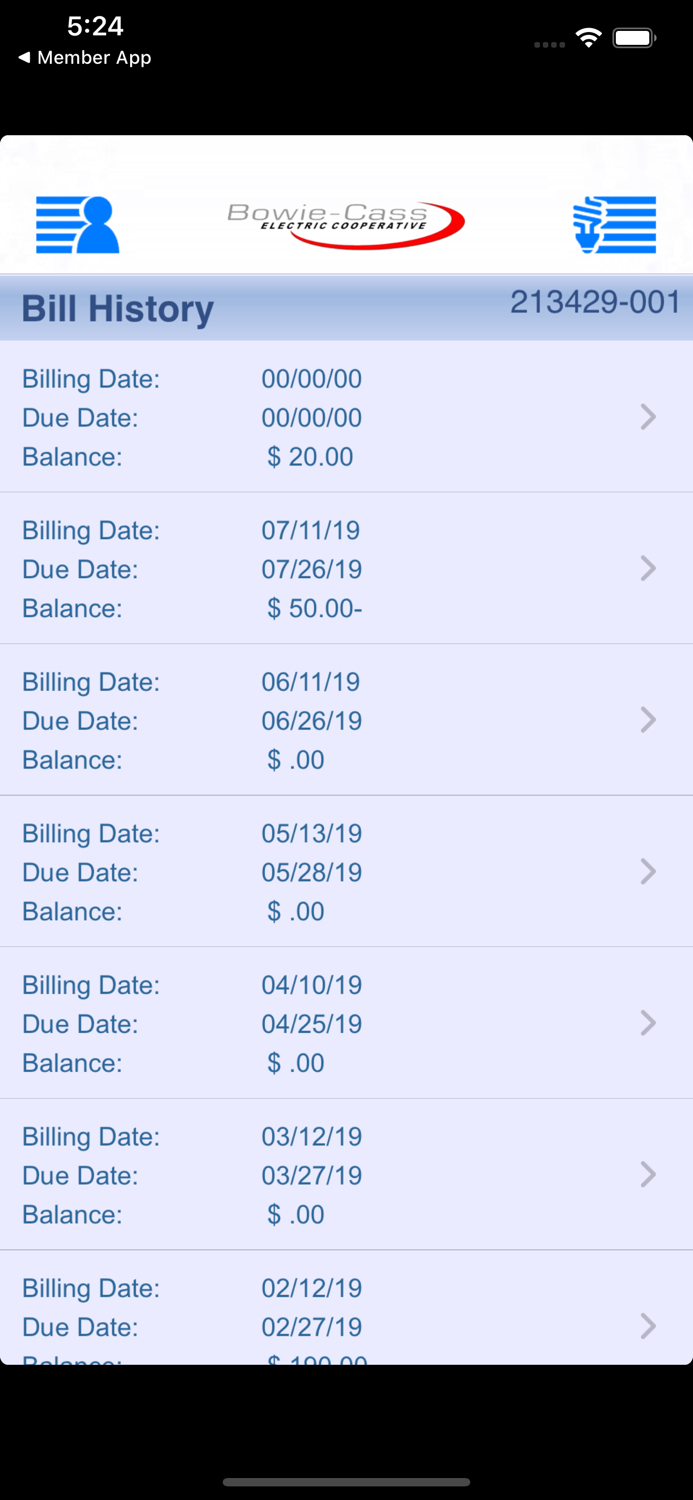693x1500 pixels.
Task: Tap account number 213429-001
Action: point(595,302)
